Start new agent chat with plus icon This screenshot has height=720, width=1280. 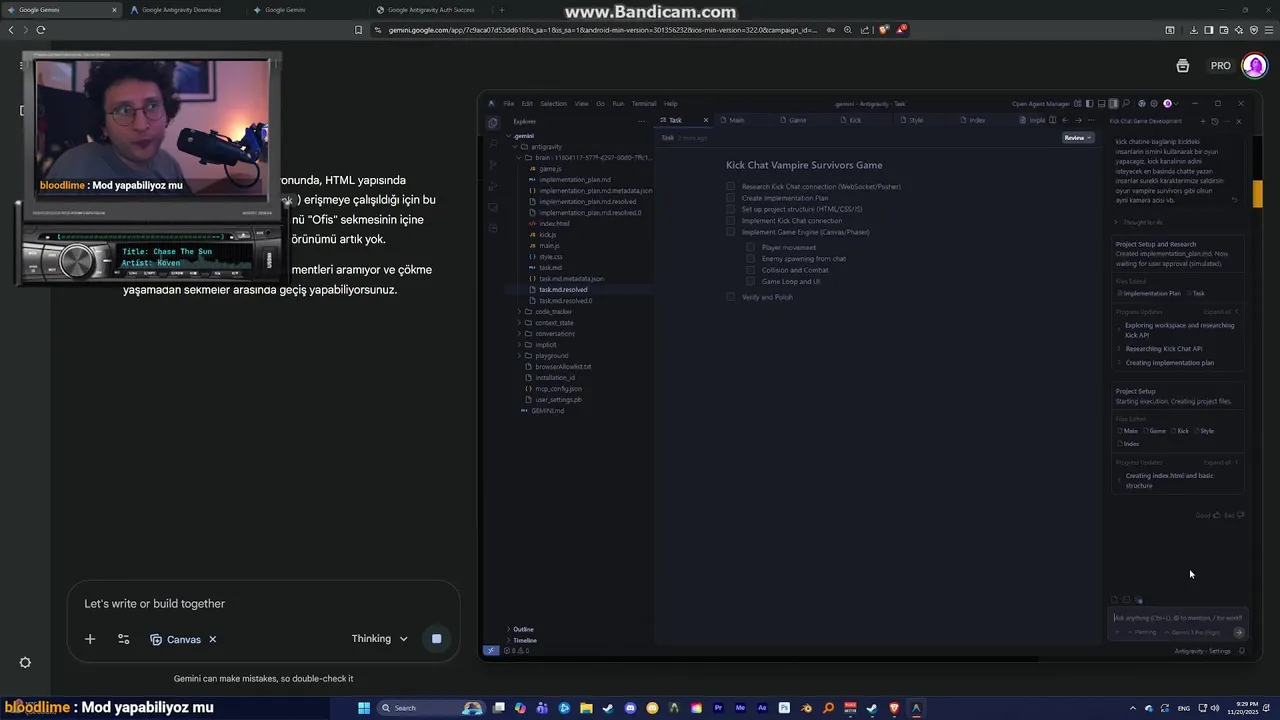(1203, 121)
